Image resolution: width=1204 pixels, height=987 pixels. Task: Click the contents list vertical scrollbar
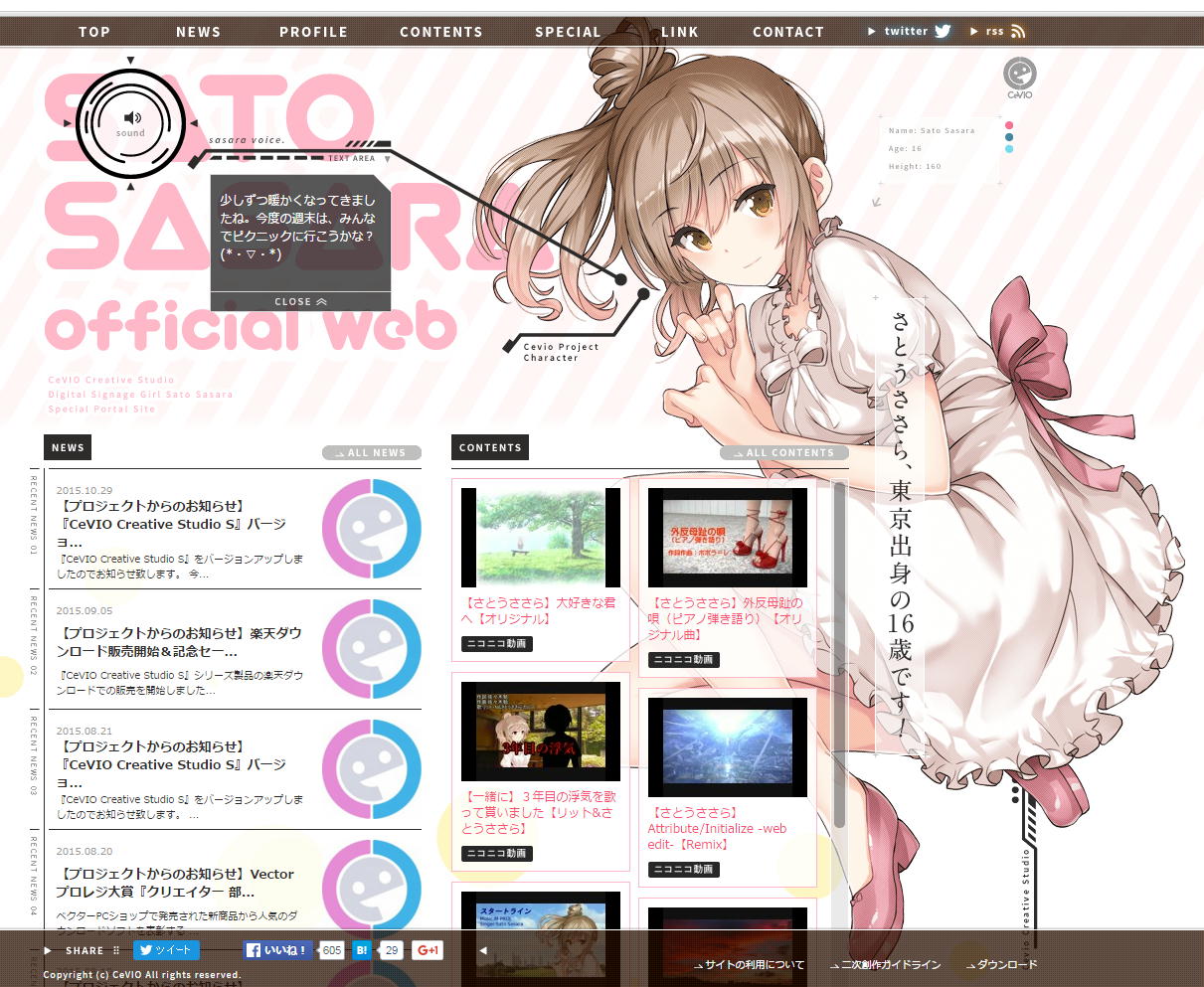pyautogui.click(x=839, y=656)
